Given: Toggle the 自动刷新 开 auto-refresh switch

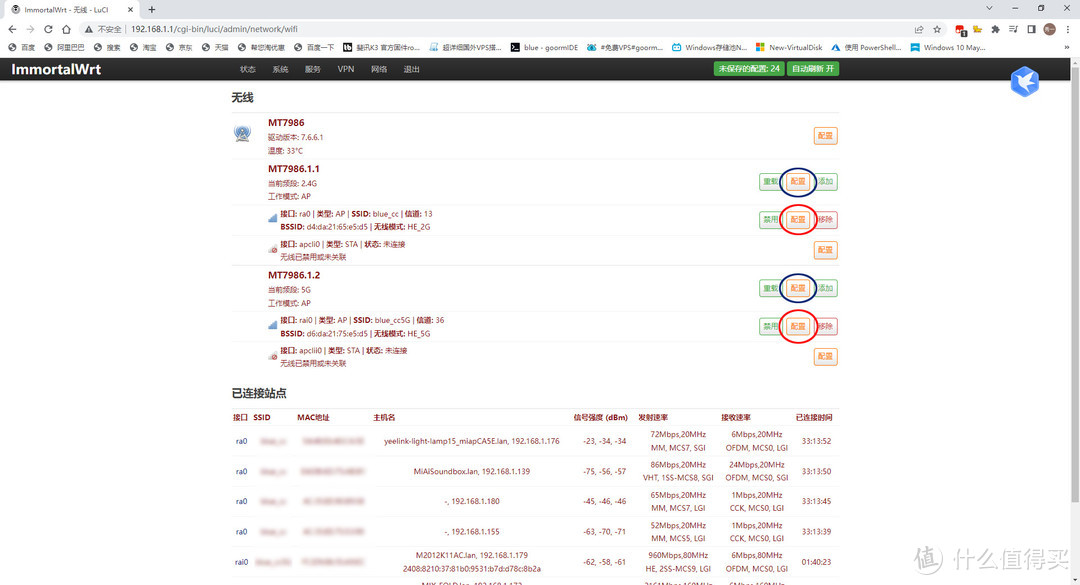Looking at the screenshot, I should 812,69.
